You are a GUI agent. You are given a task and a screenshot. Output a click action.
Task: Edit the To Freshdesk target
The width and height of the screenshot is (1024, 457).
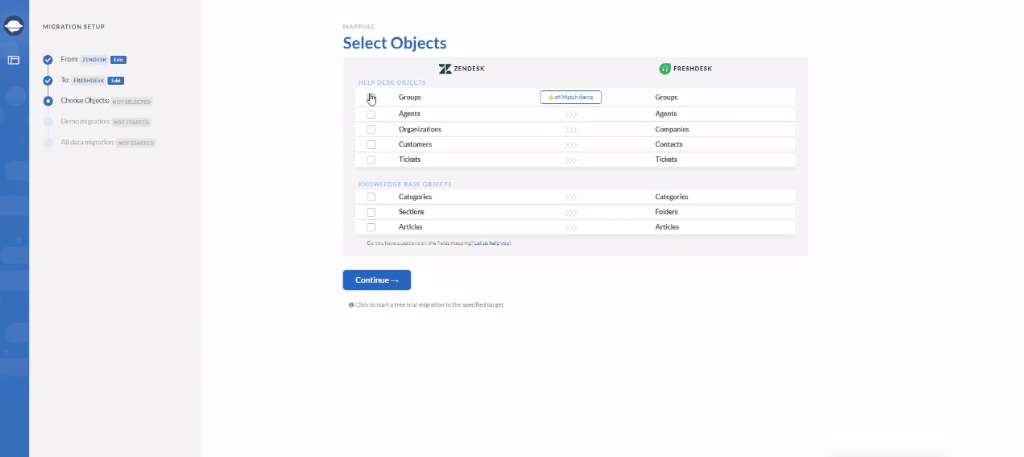click(x=116, y=80)
